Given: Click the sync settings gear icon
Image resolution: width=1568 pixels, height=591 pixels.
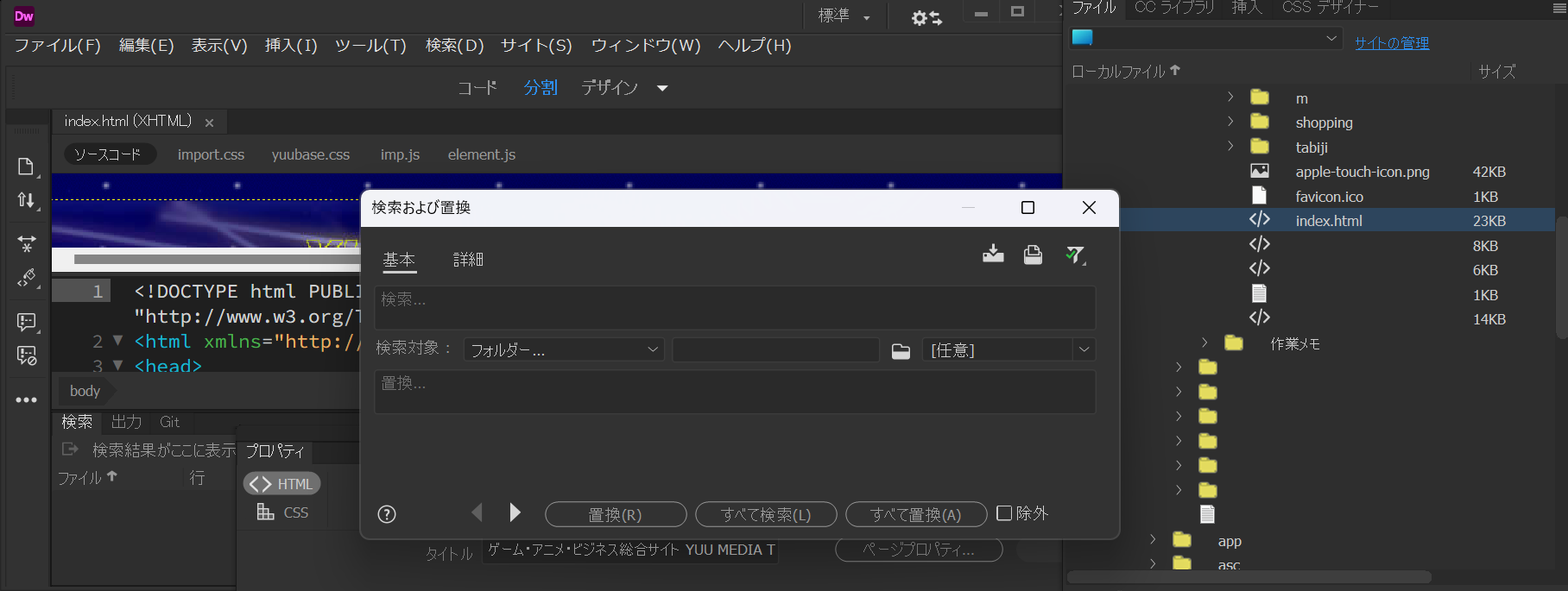Looking at the screenshot, I should pos(926,17).
